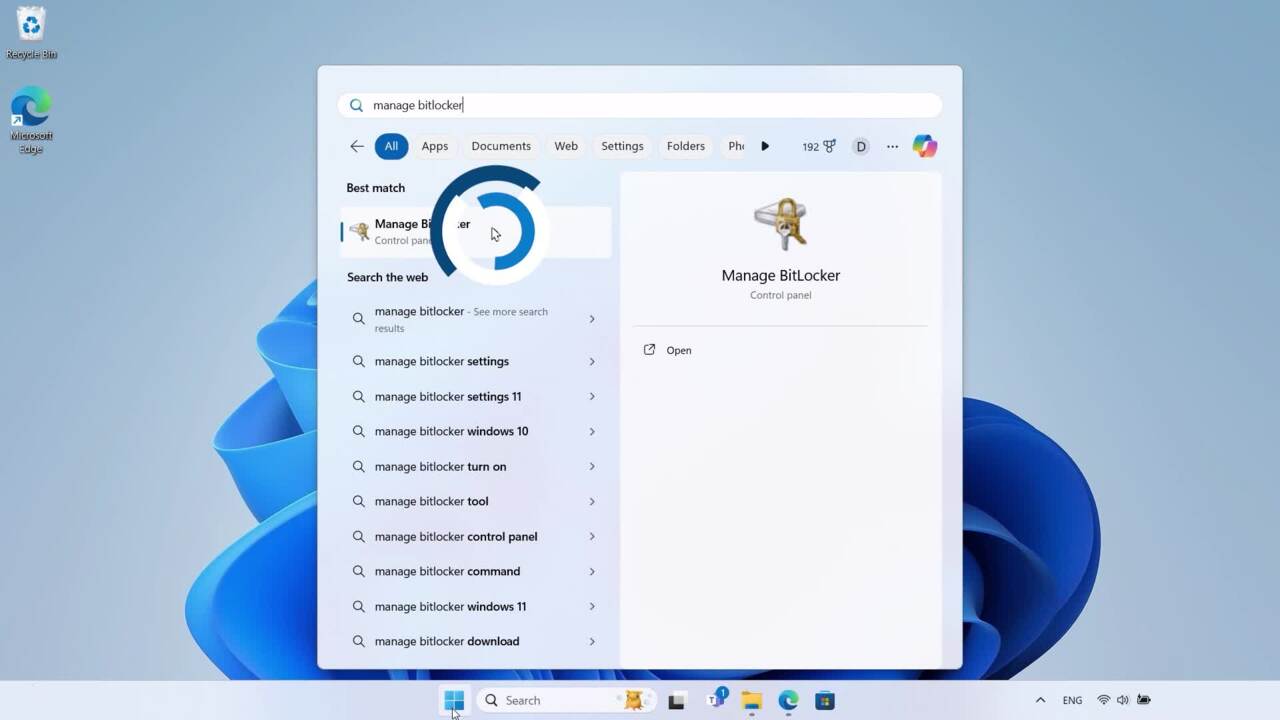The width and height of the screenshot is (1280, 720).
Task: Select web suggestion 'manage bitlocker download'
Action: pos(476,641)
